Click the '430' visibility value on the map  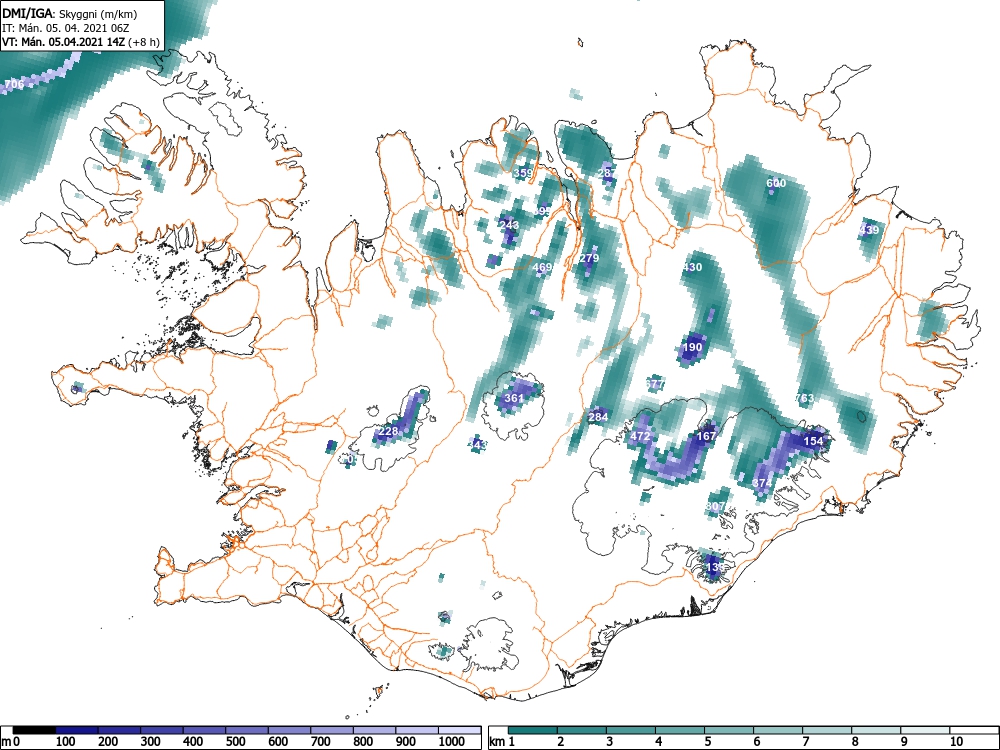(x=692, y=267)
